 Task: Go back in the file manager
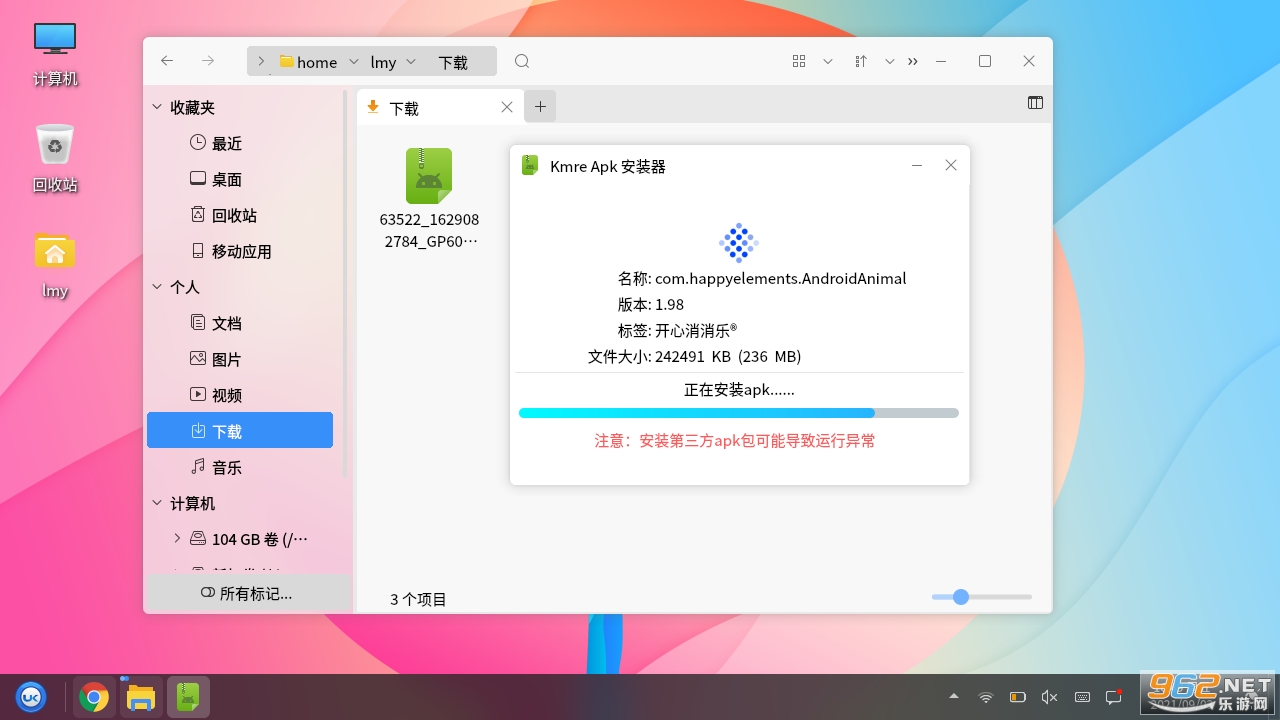167,61
